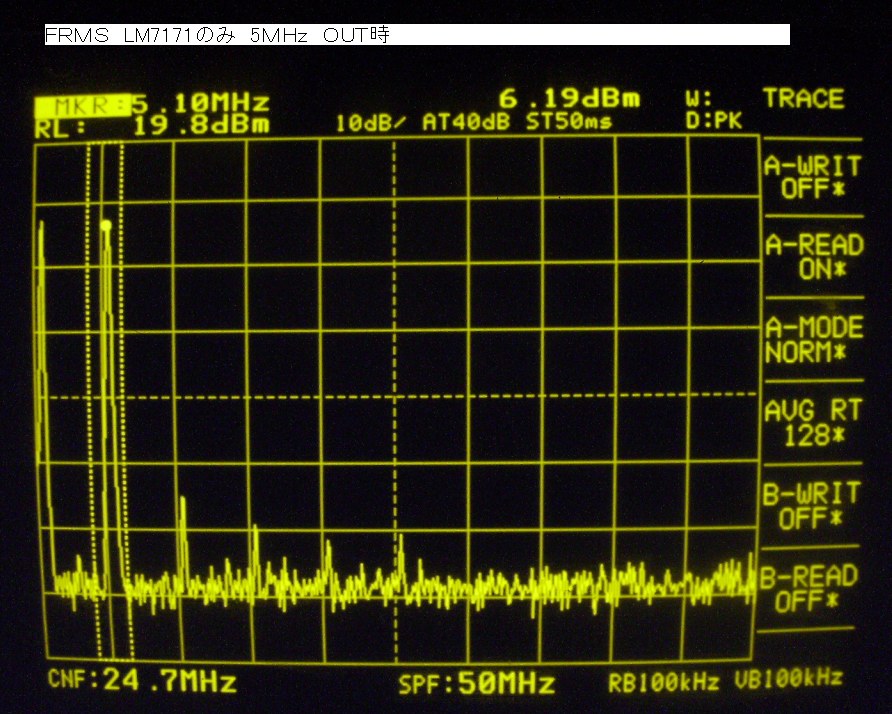Toggle the A-WRIT OFF softkey

pos(812,177)
